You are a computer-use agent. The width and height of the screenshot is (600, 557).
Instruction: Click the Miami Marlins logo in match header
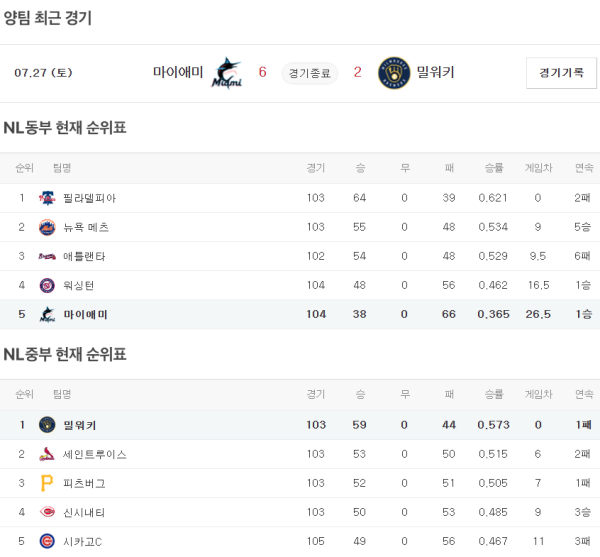227,73
